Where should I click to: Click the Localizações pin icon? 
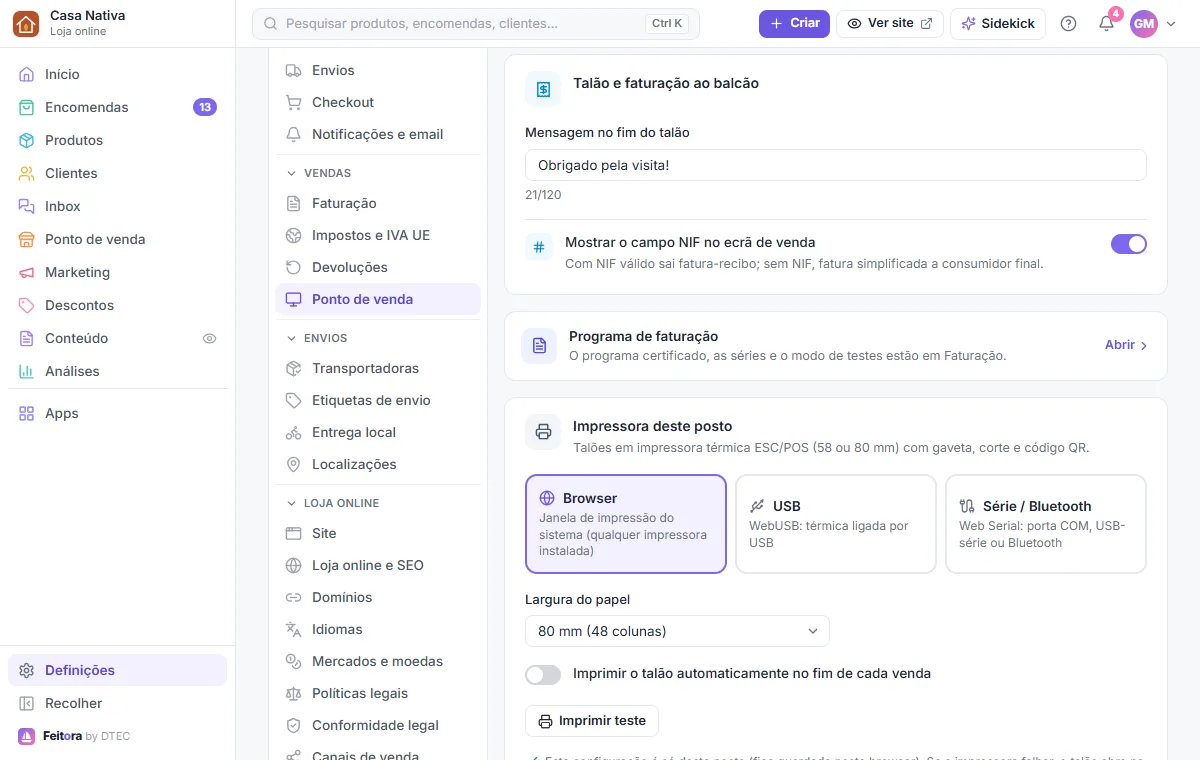(x=294, y=464)
